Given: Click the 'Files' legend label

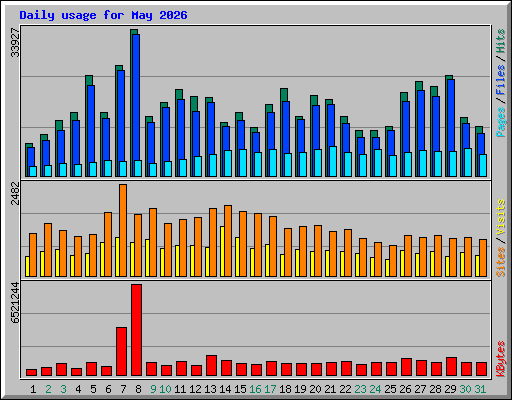Looking at the screenshot, I should coord(501,80).
